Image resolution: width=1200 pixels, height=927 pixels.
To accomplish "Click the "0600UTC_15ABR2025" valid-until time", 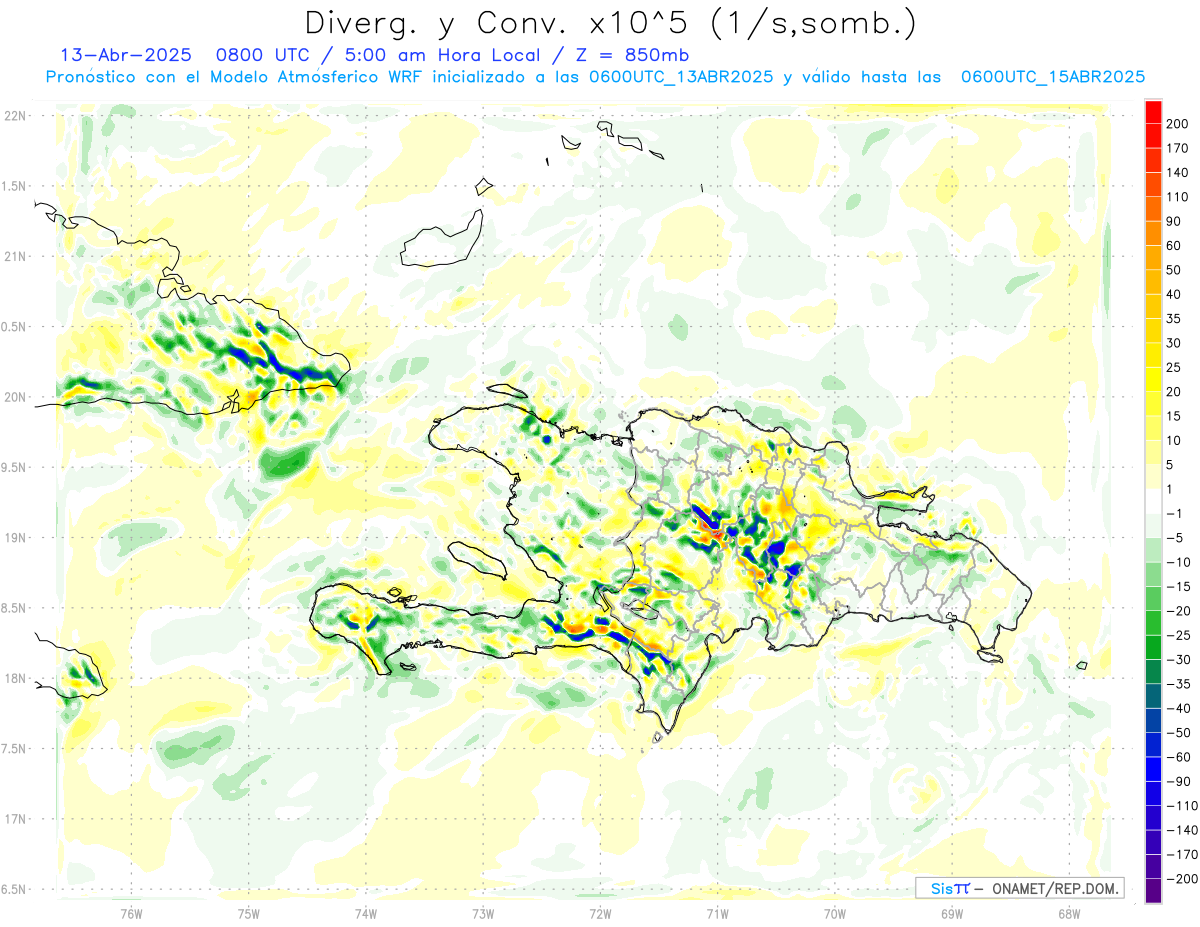I will 1052,77.
